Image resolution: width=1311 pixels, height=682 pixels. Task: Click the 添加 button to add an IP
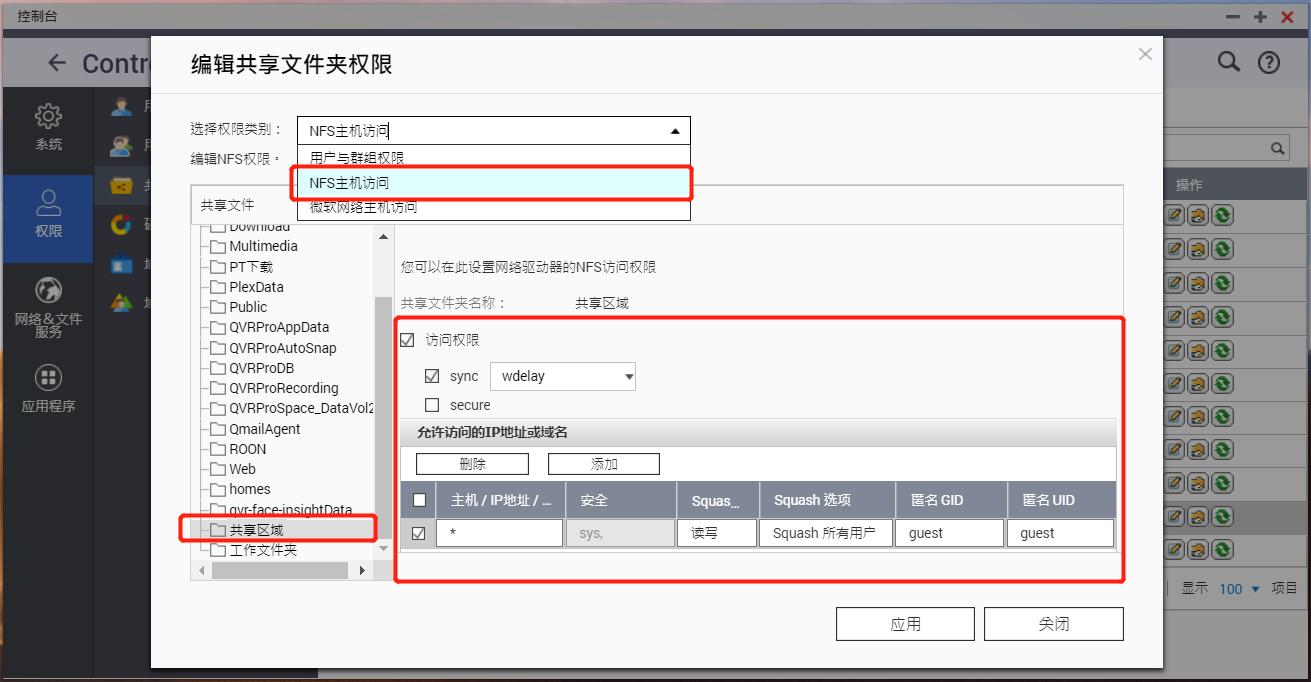pyautogui.click(x=603, y=463)
